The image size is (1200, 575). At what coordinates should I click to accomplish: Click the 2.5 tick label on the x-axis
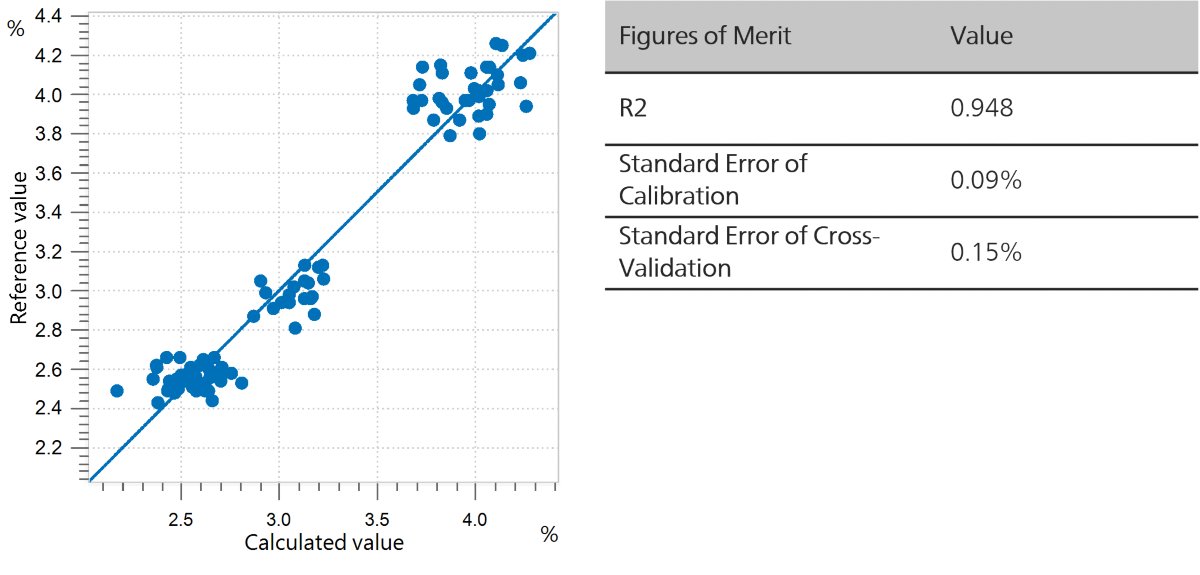pos(181,520)
